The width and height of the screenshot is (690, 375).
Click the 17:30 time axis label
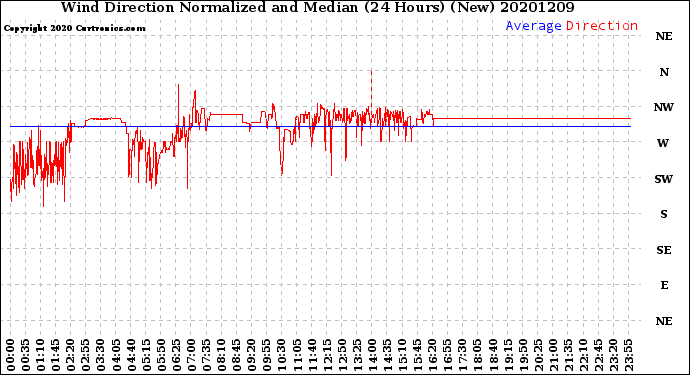point(462,355)
